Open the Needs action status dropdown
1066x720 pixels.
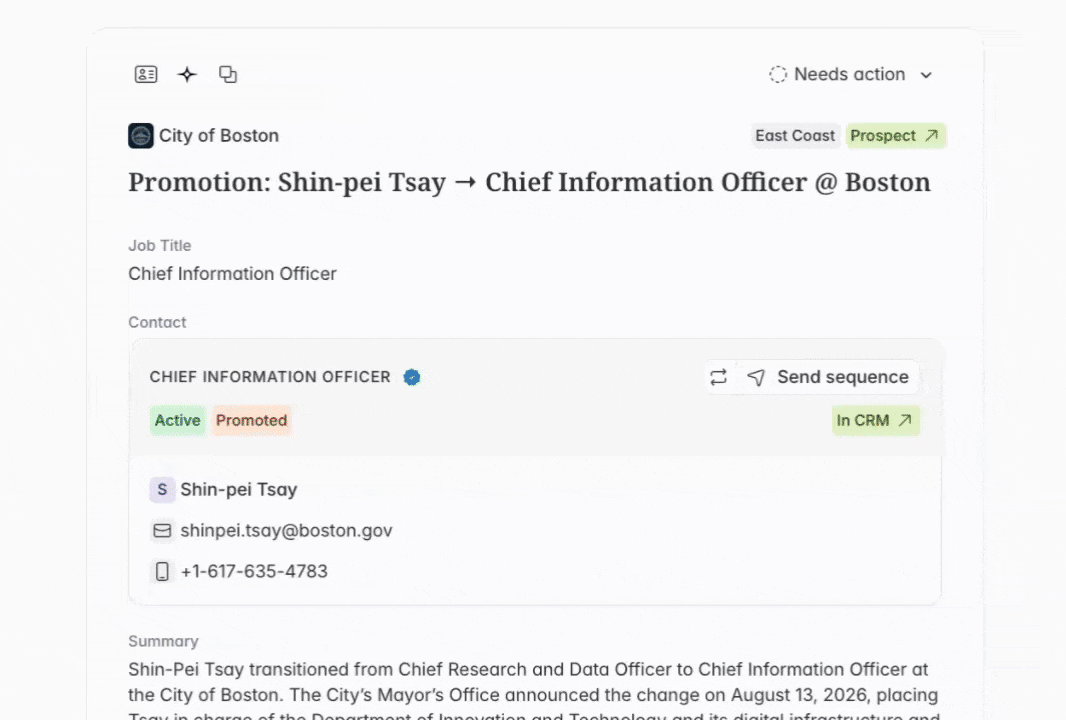(850, 74)
